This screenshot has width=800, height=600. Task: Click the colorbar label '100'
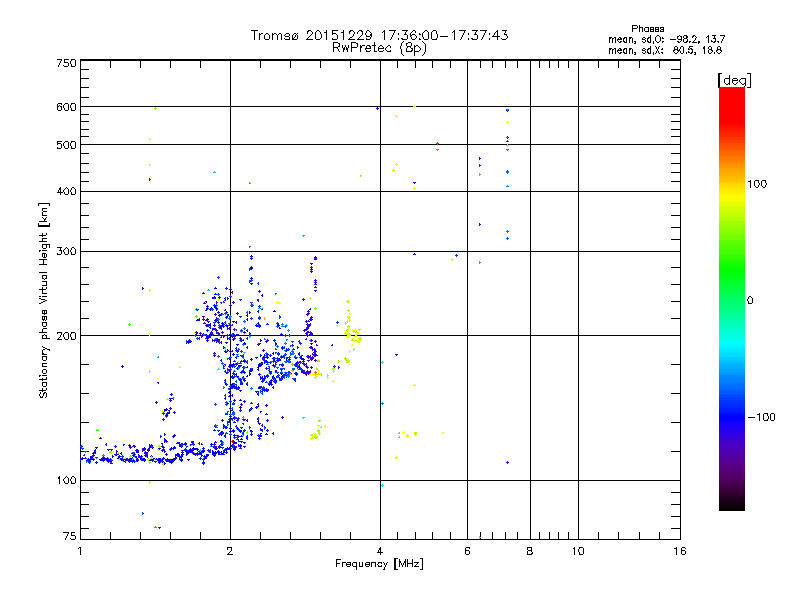tap(757, 184)
